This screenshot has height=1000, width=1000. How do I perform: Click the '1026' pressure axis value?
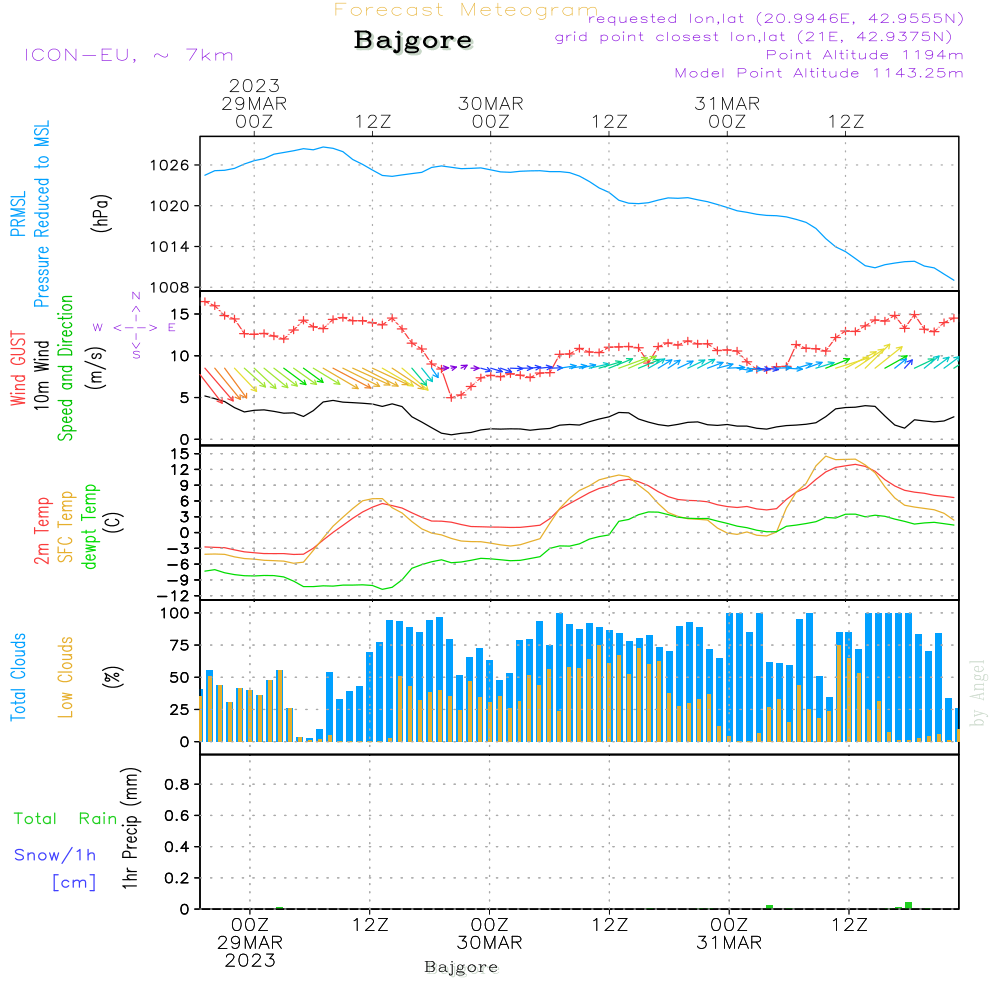(170, 166)
